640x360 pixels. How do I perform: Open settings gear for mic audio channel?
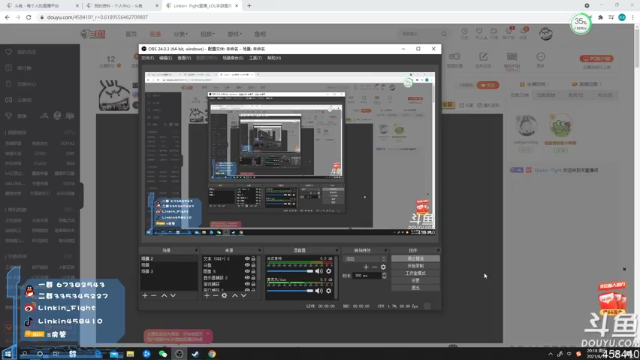pos(329,291)
